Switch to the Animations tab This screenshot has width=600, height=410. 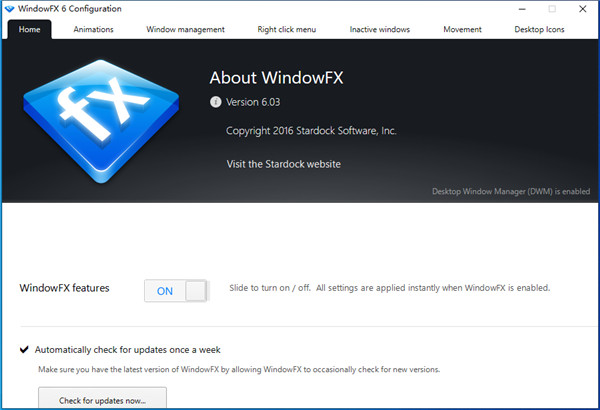pos(93,29)
